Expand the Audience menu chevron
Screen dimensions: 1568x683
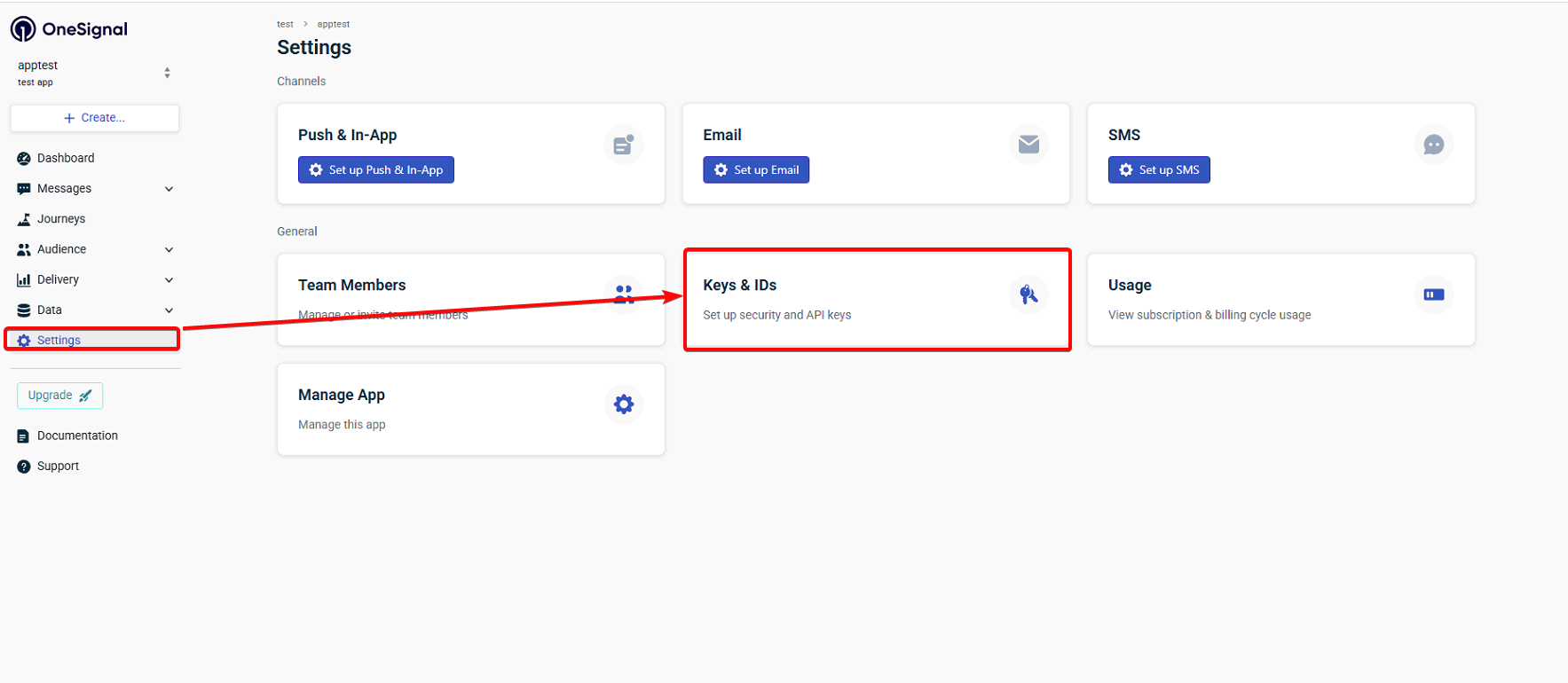tap(169, 250)
